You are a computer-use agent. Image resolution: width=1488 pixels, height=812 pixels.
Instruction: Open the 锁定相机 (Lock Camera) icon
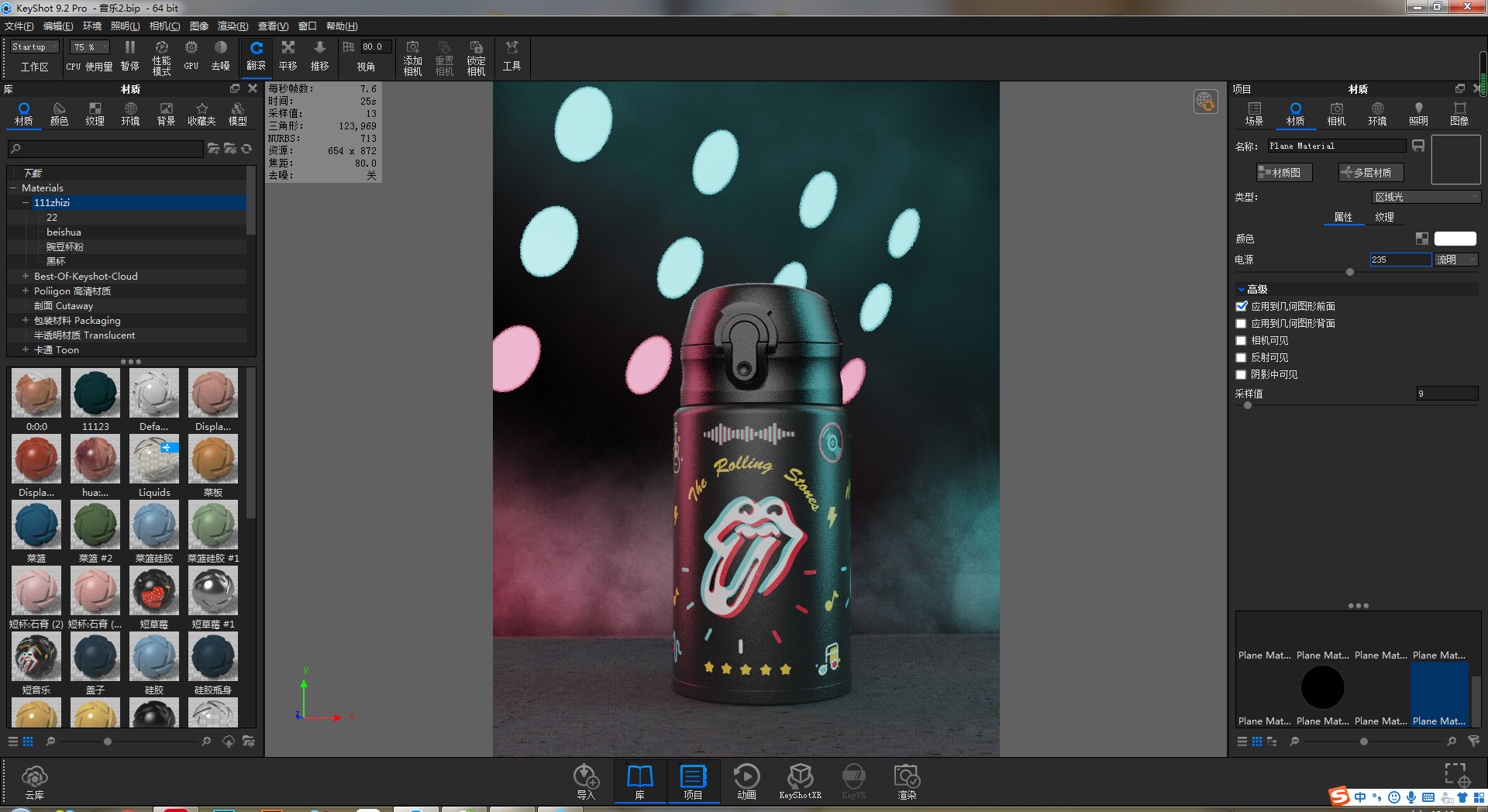(x=475, y=56)
